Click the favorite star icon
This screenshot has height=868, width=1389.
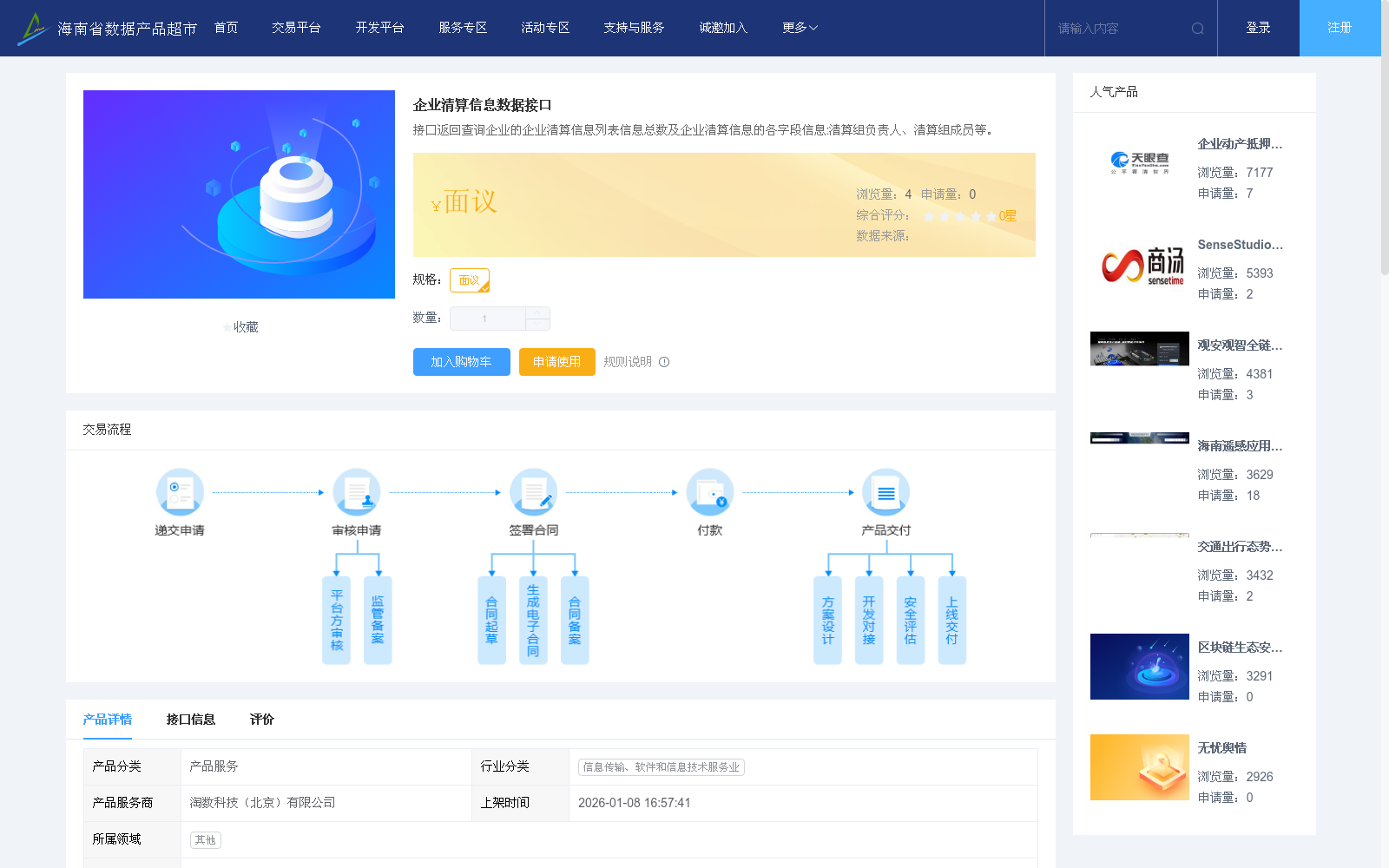(x=227, y=327)
